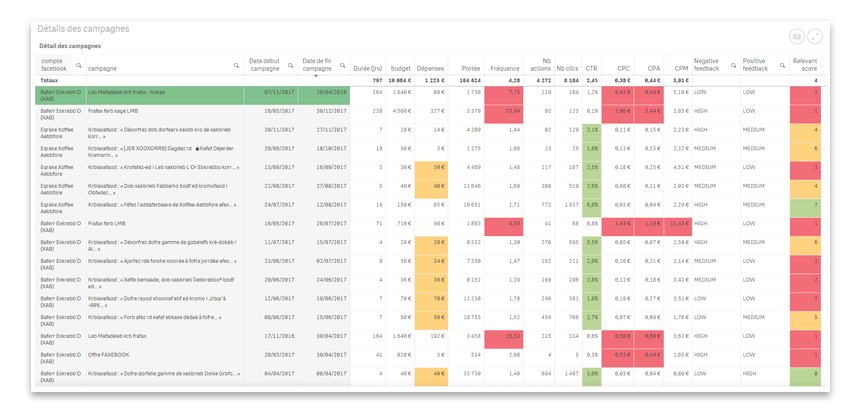Screen dimensions: 860x412
Task: Click the "Détail des campagnes" table title
Action: (x=70, y=46)
